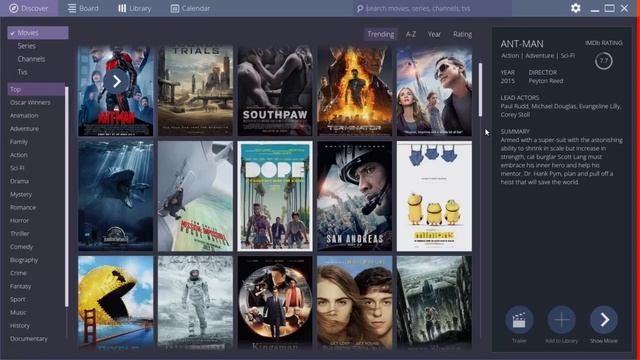640x360 pixels.
Task: Select the Trials movie poster
Action: tap(195, 91)
